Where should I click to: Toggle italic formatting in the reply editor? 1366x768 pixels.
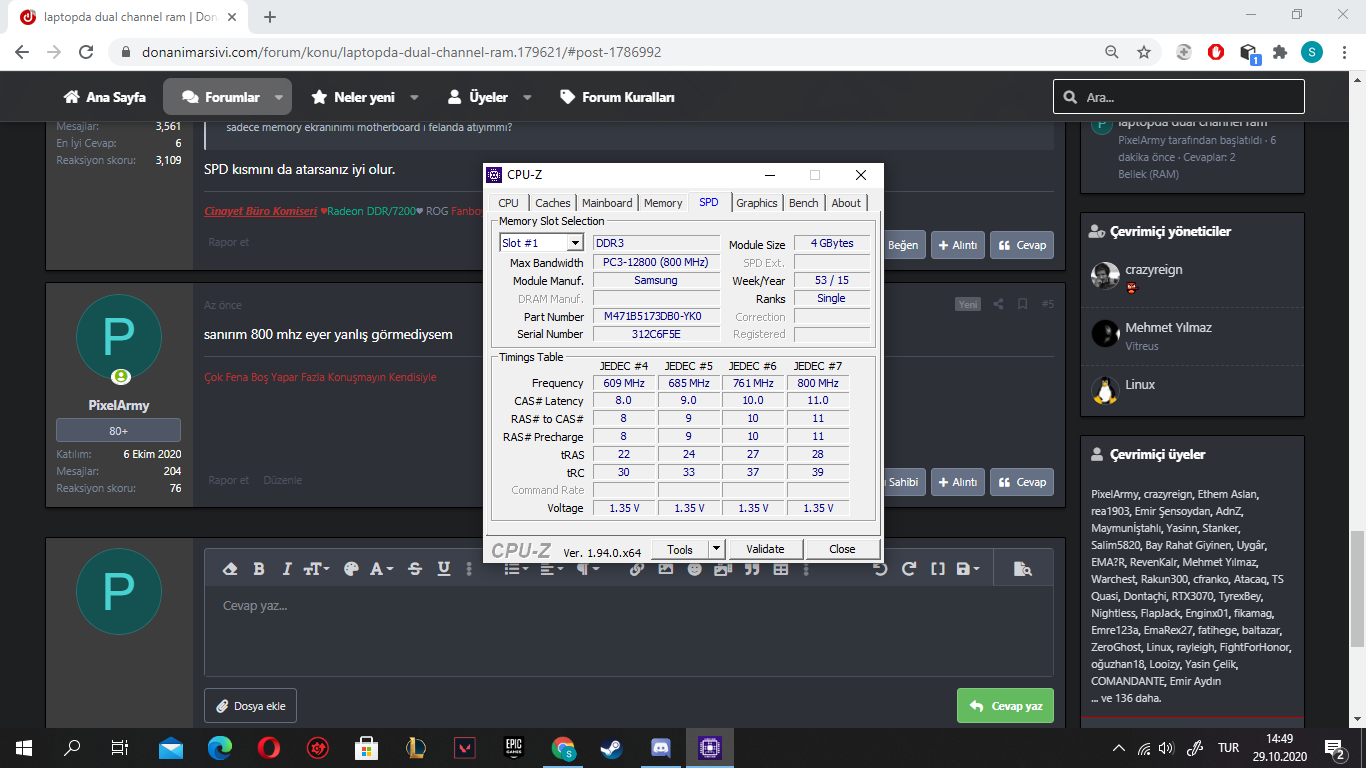pyautogui.click(x=287, y=569)
